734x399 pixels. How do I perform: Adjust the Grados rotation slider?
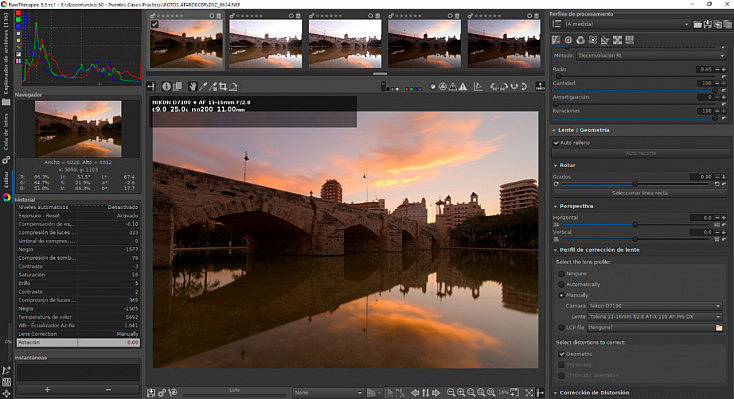635,184
